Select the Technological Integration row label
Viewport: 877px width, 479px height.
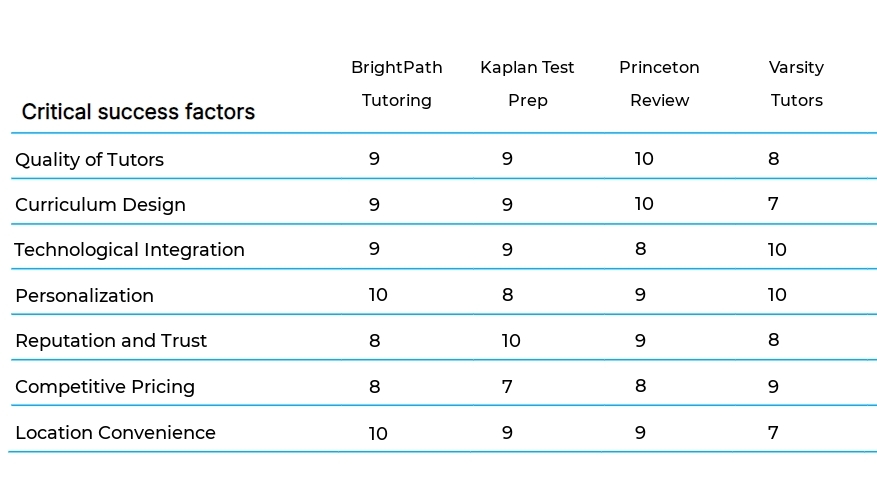(129, 250)
